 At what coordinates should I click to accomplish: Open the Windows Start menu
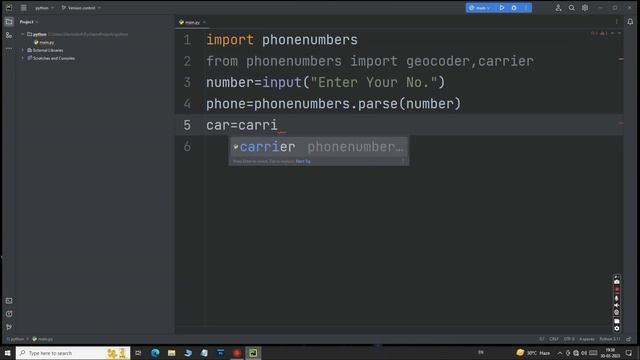pyautogui.click(x=7, y=353)
